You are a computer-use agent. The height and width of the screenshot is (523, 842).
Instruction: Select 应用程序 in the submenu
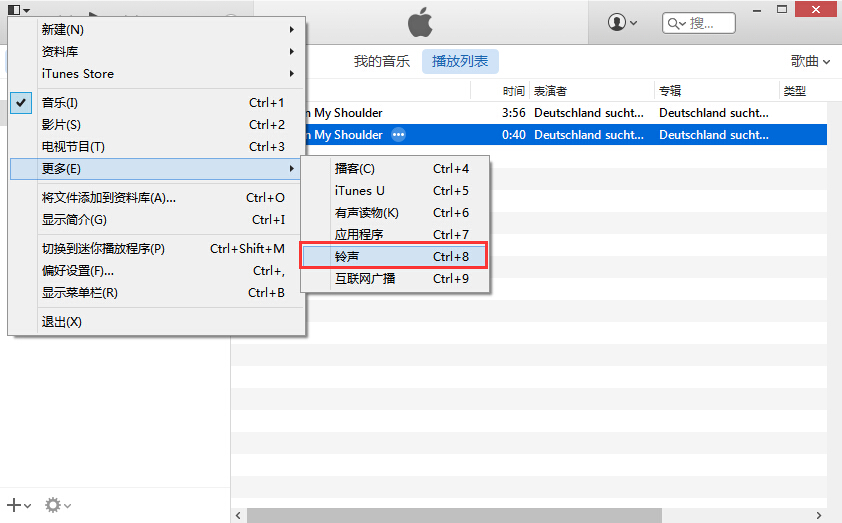tap(395, 235)
